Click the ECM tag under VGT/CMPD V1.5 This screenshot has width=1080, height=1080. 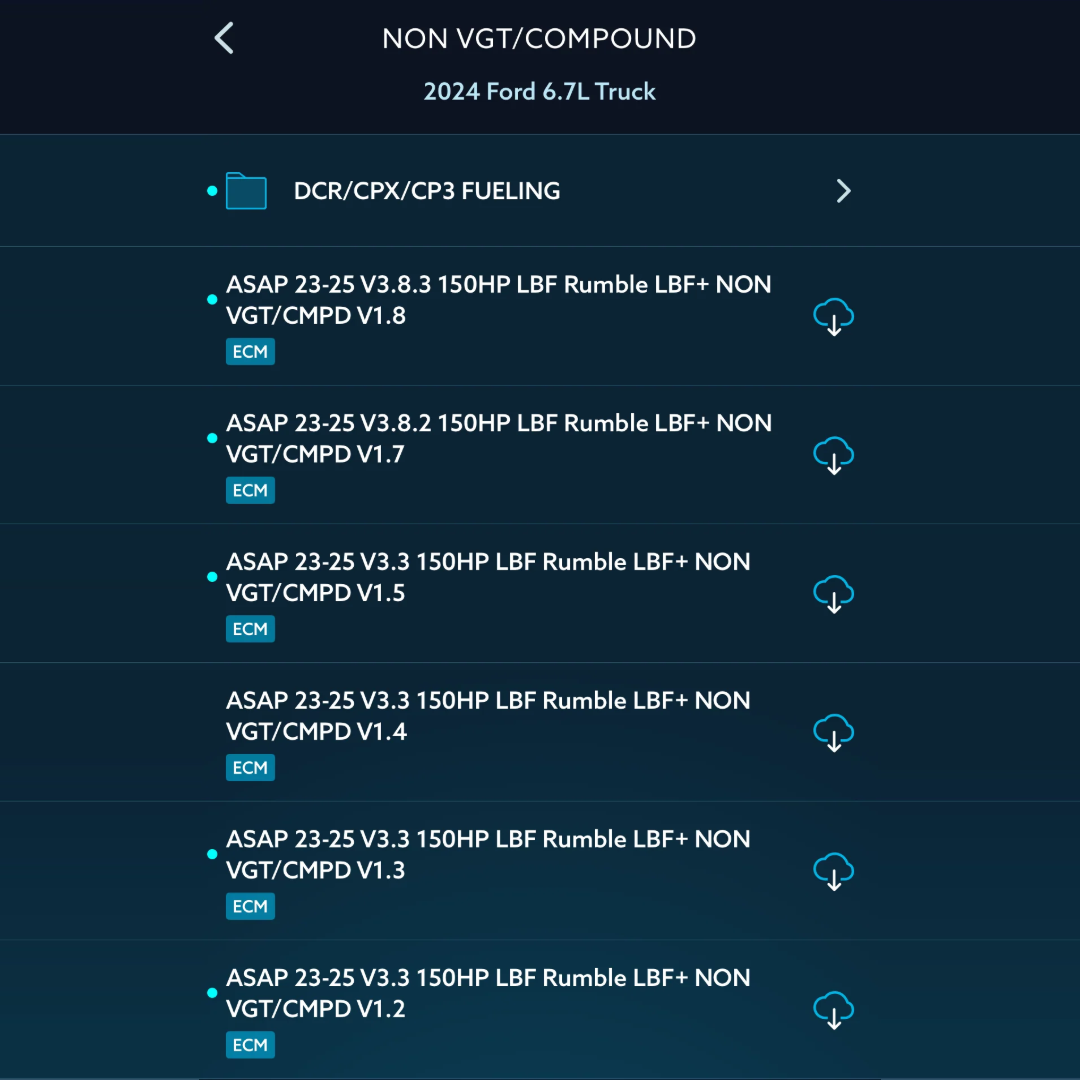250,629
